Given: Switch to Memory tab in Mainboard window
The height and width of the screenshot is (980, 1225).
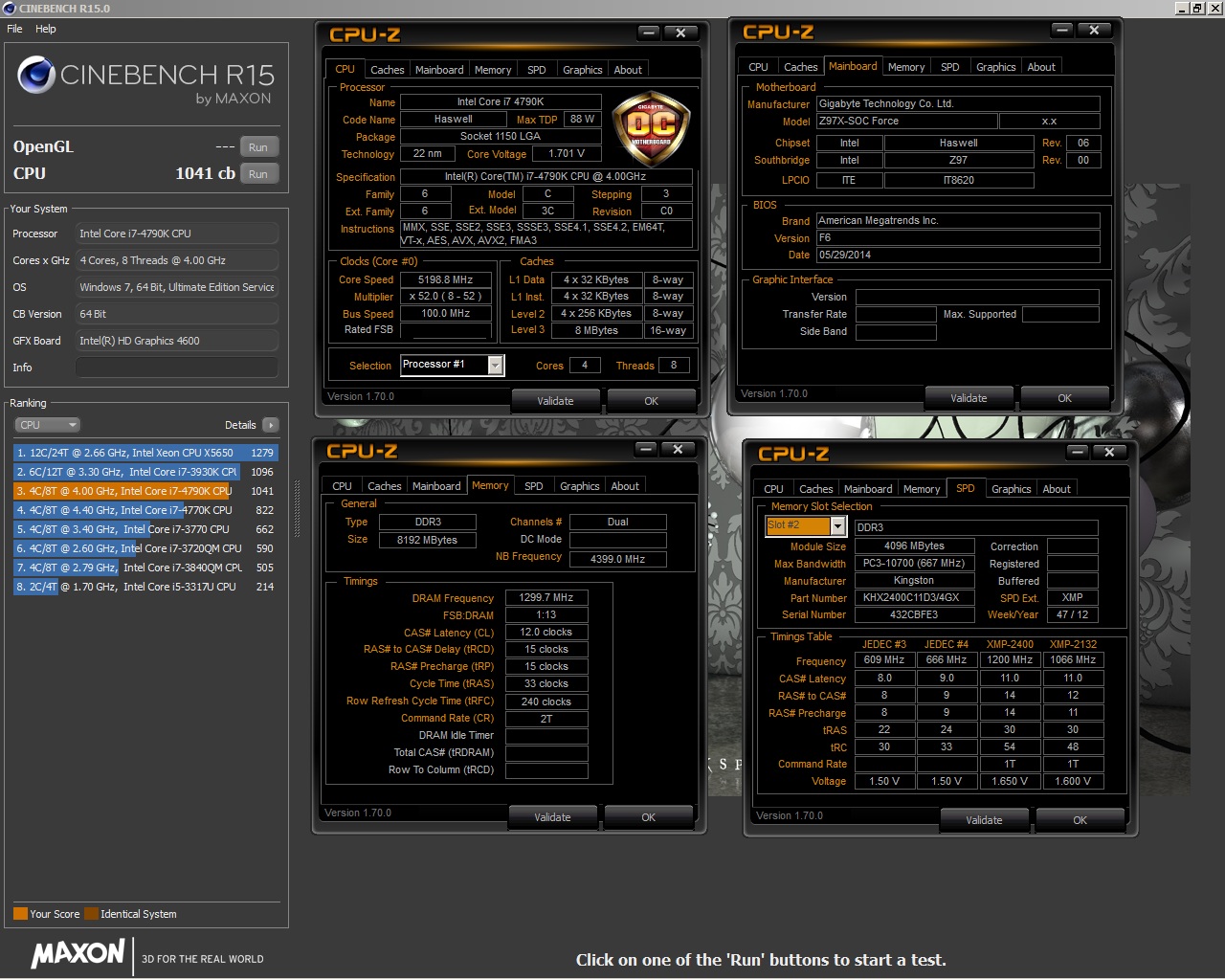Looking at the screenshot, I should [x=906, y=67].
